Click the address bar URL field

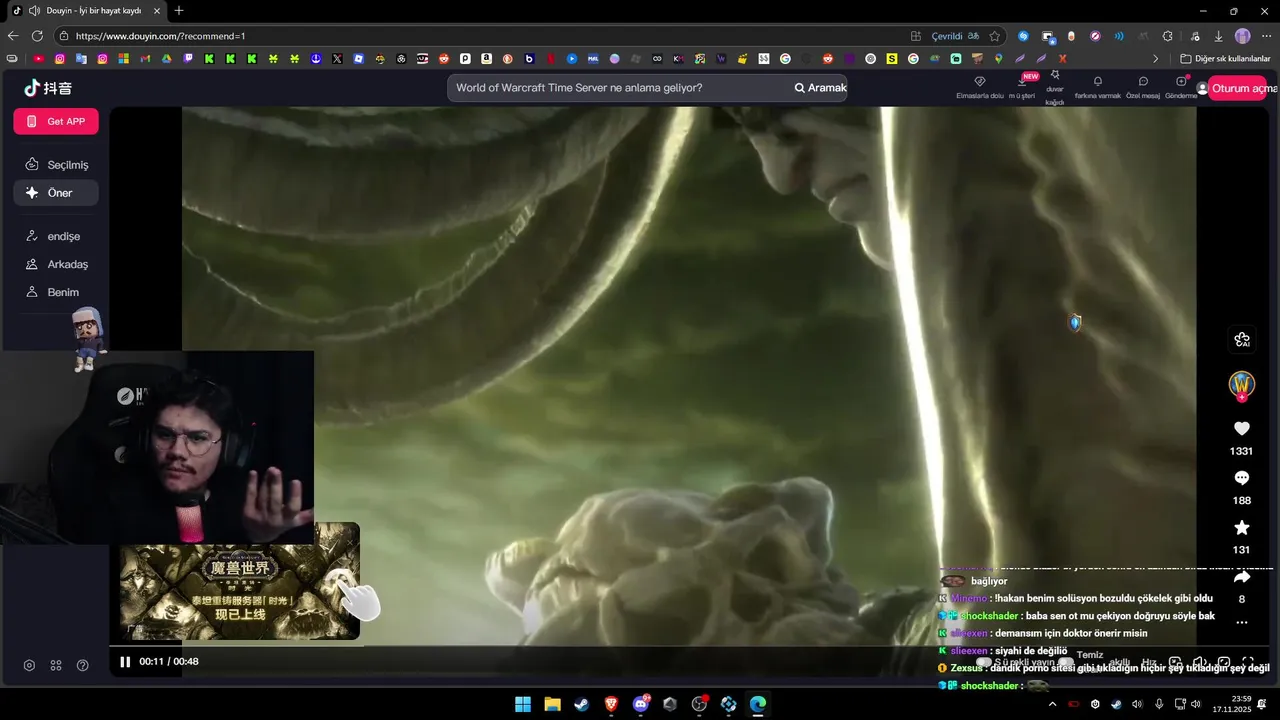[480, 36]
